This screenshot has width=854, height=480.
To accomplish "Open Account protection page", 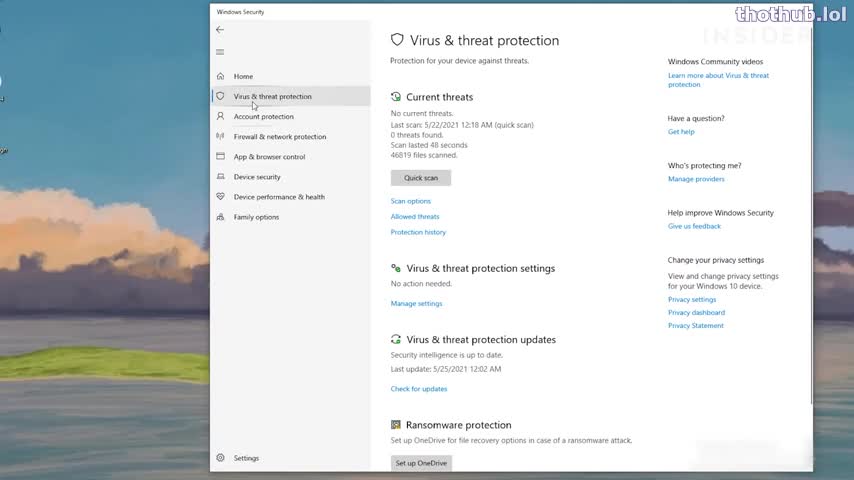I will tap(291, 116).
